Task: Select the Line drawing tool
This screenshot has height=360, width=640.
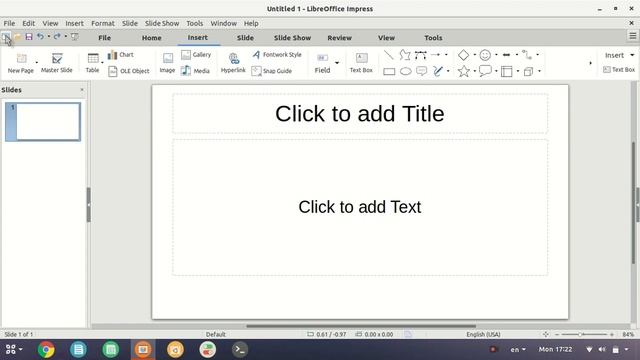Action: (x=389, y=55)
